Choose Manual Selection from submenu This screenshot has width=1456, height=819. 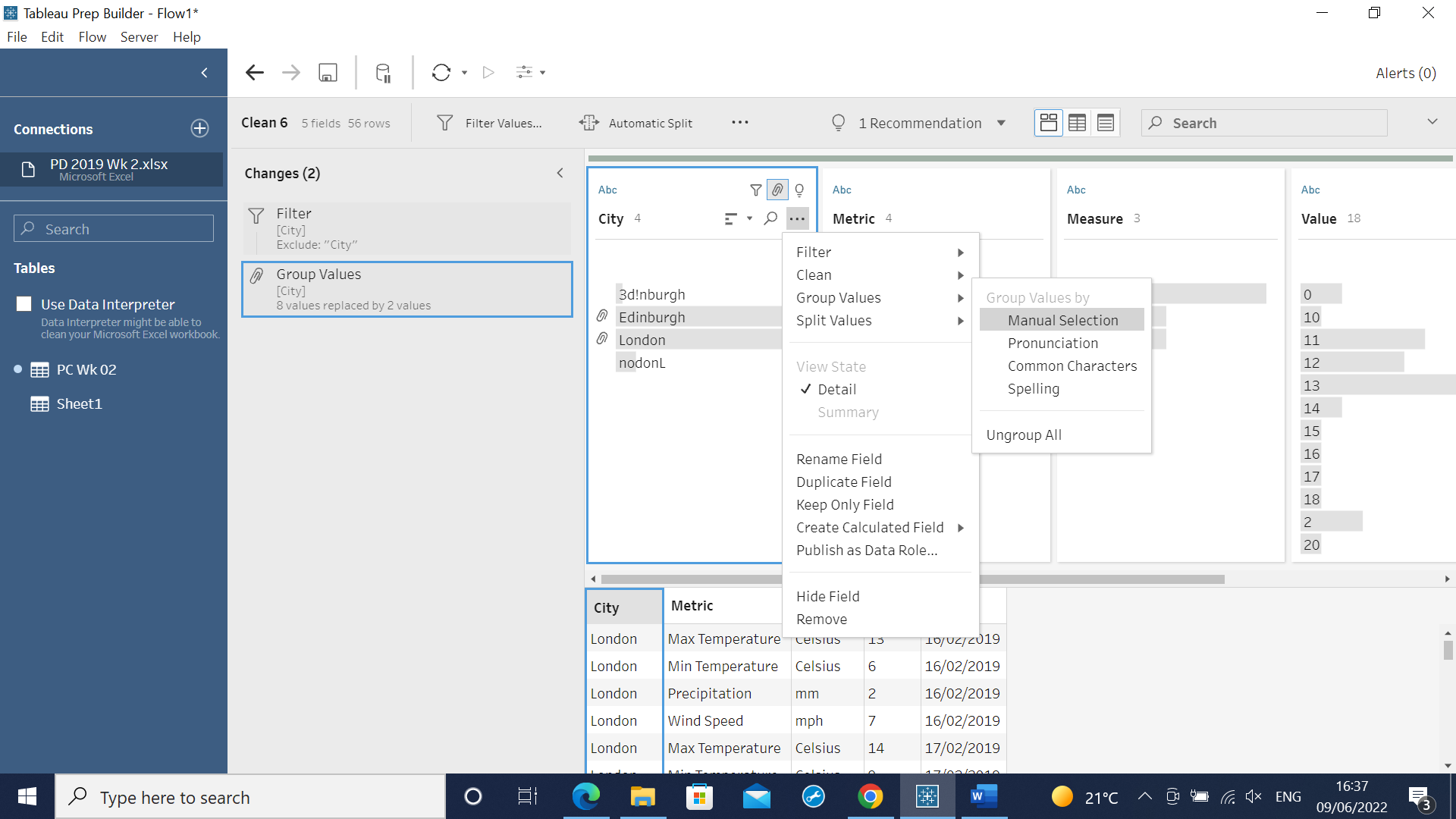coord(1062,320)
